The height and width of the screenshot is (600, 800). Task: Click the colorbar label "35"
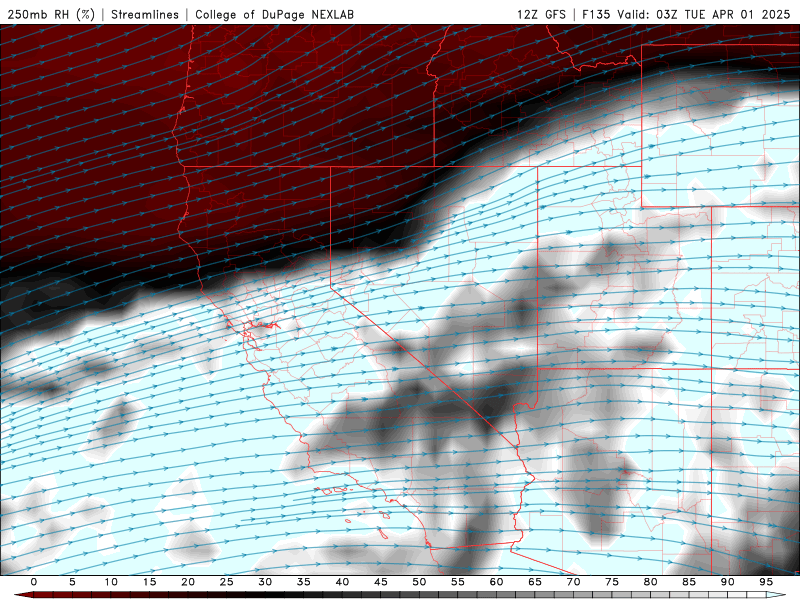(x=303, y=582)
